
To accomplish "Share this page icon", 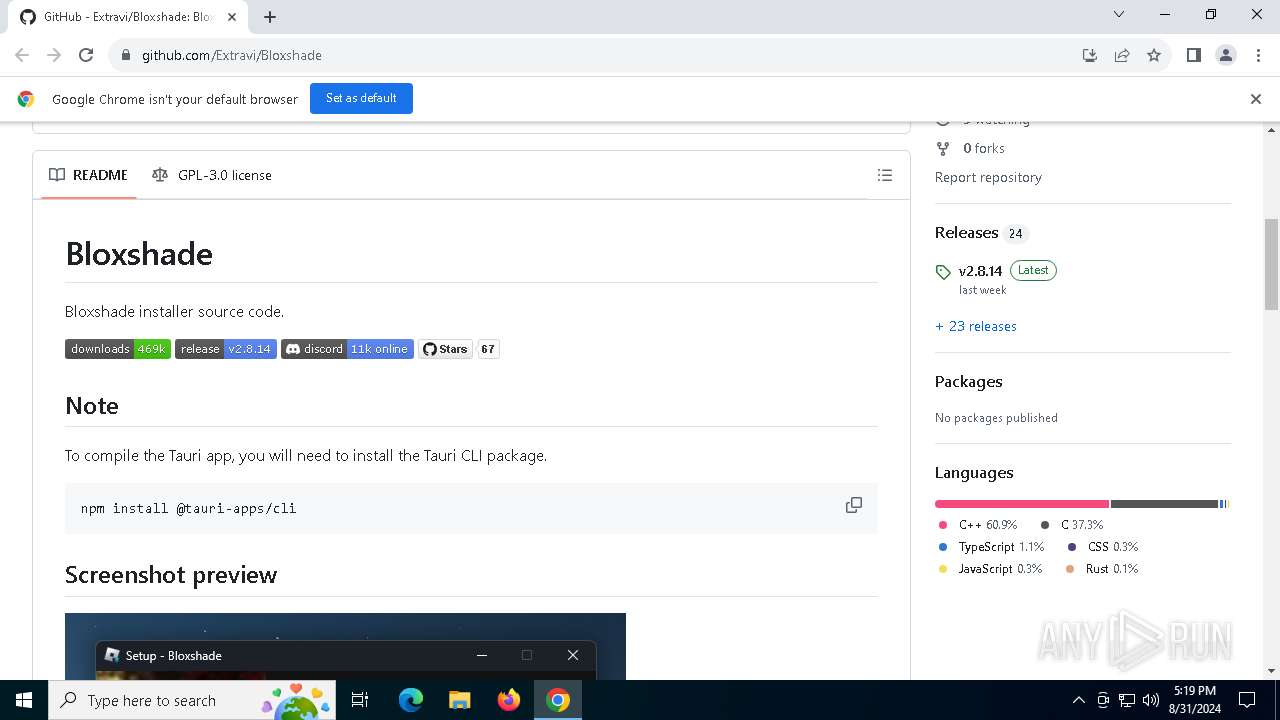I will pos(1122,55).
